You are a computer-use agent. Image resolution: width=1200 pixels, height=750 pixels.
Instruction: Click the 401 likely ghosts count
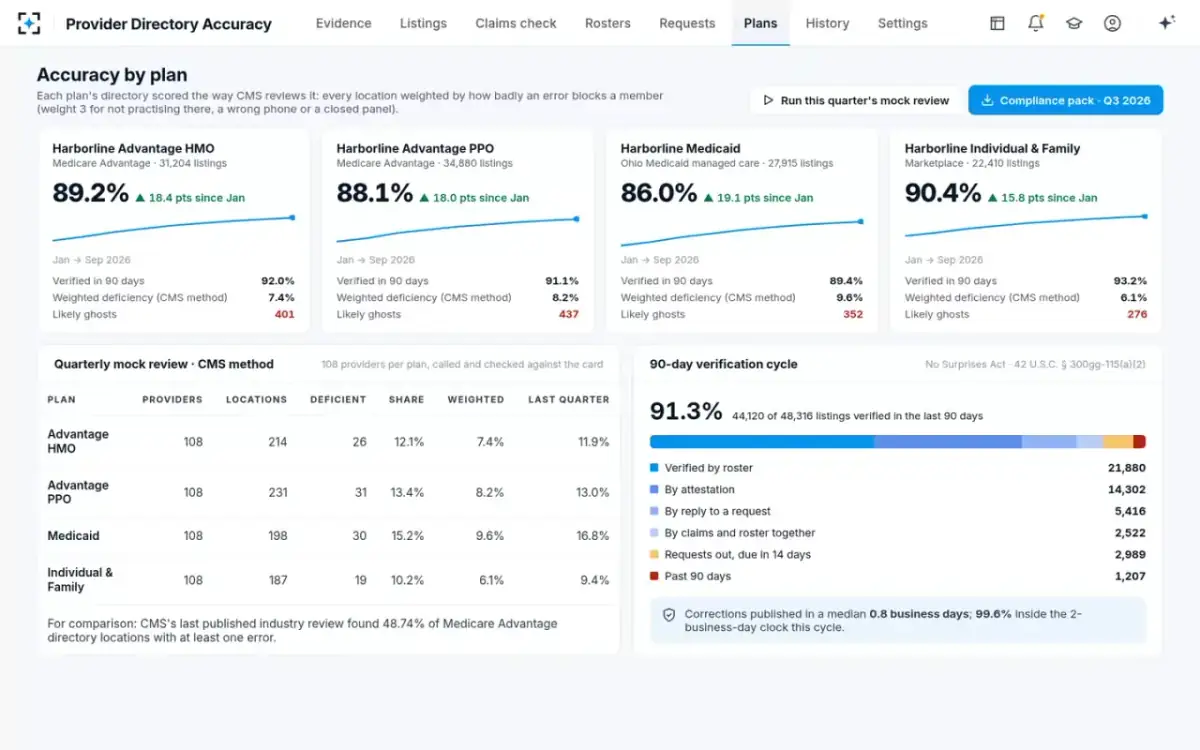tap(285, 314)
